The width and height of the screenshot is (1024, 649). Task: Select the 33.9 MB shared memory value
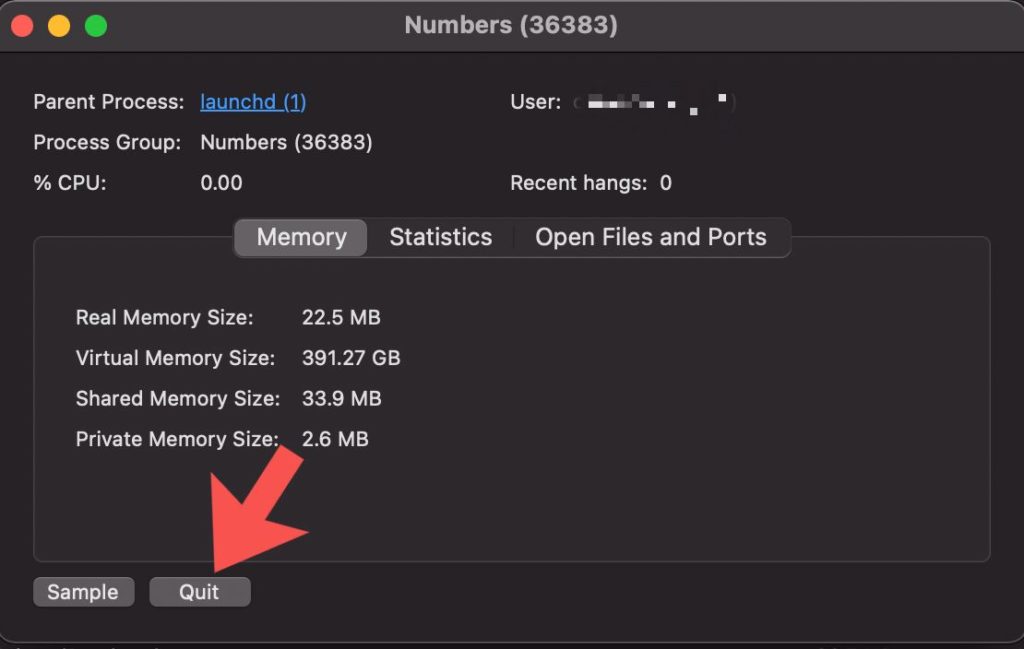tap(342, 398)
